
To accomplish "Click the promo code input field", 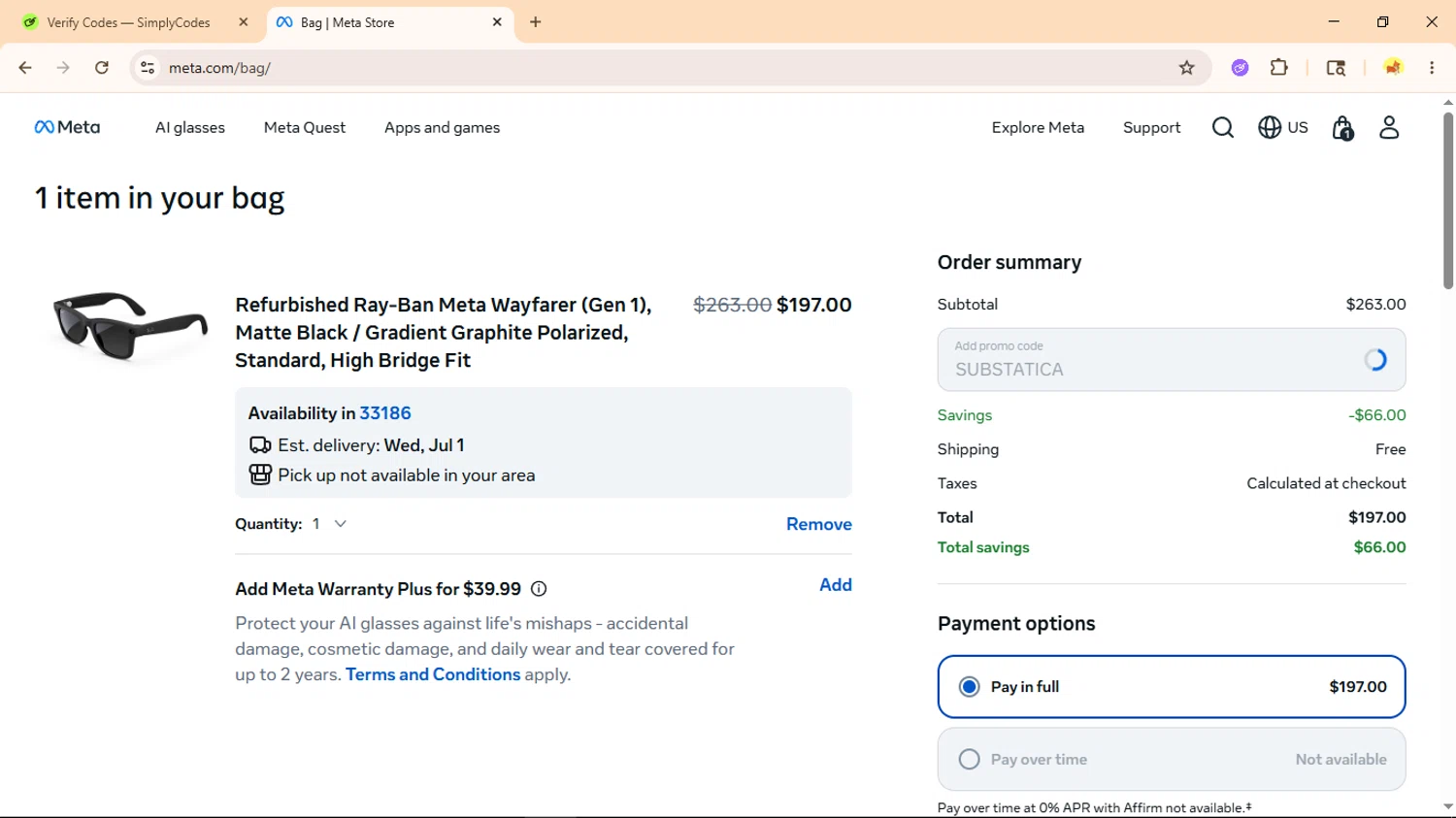I will [1172, 360].
